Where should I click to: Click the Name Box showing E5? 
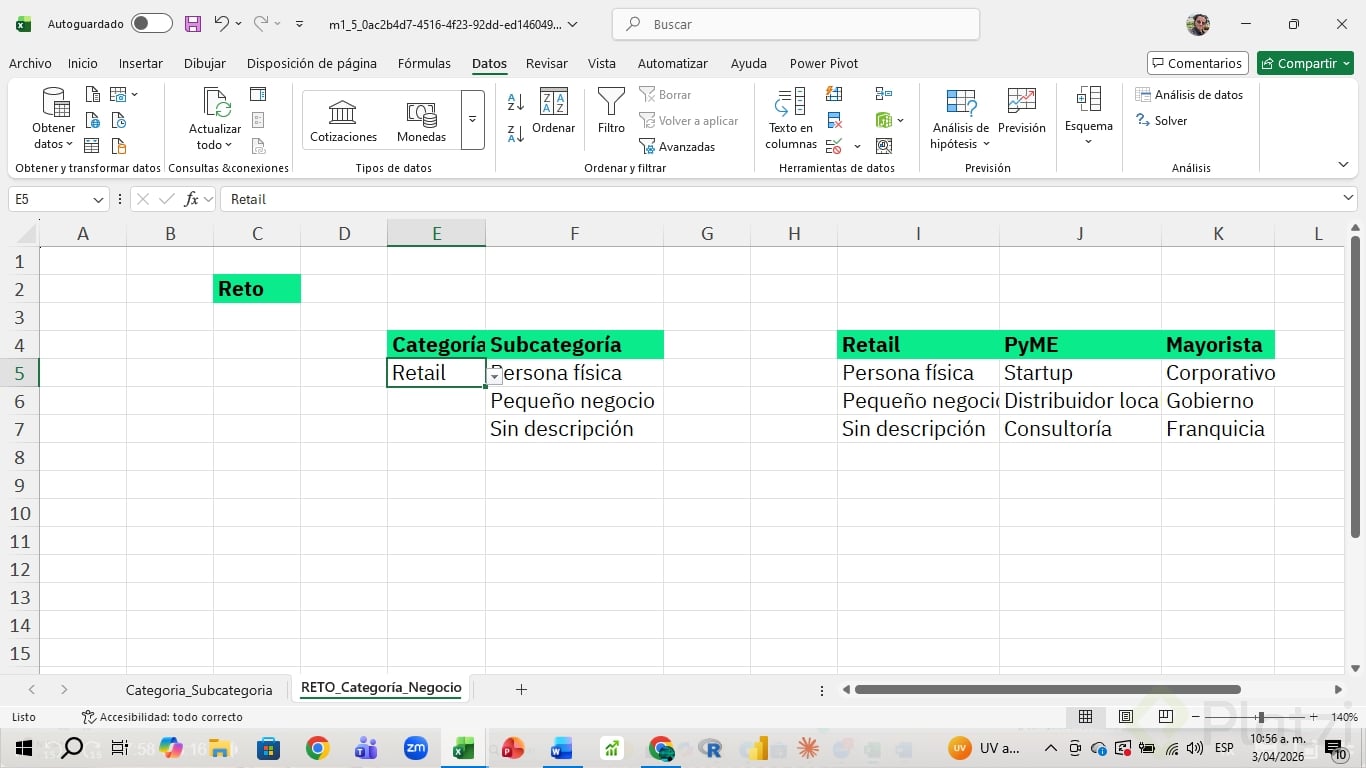coord(51,199)
